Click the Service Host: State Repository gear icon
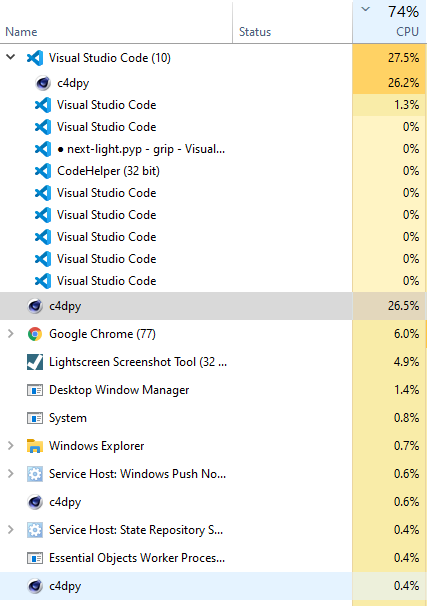 (x=35, y=530)
